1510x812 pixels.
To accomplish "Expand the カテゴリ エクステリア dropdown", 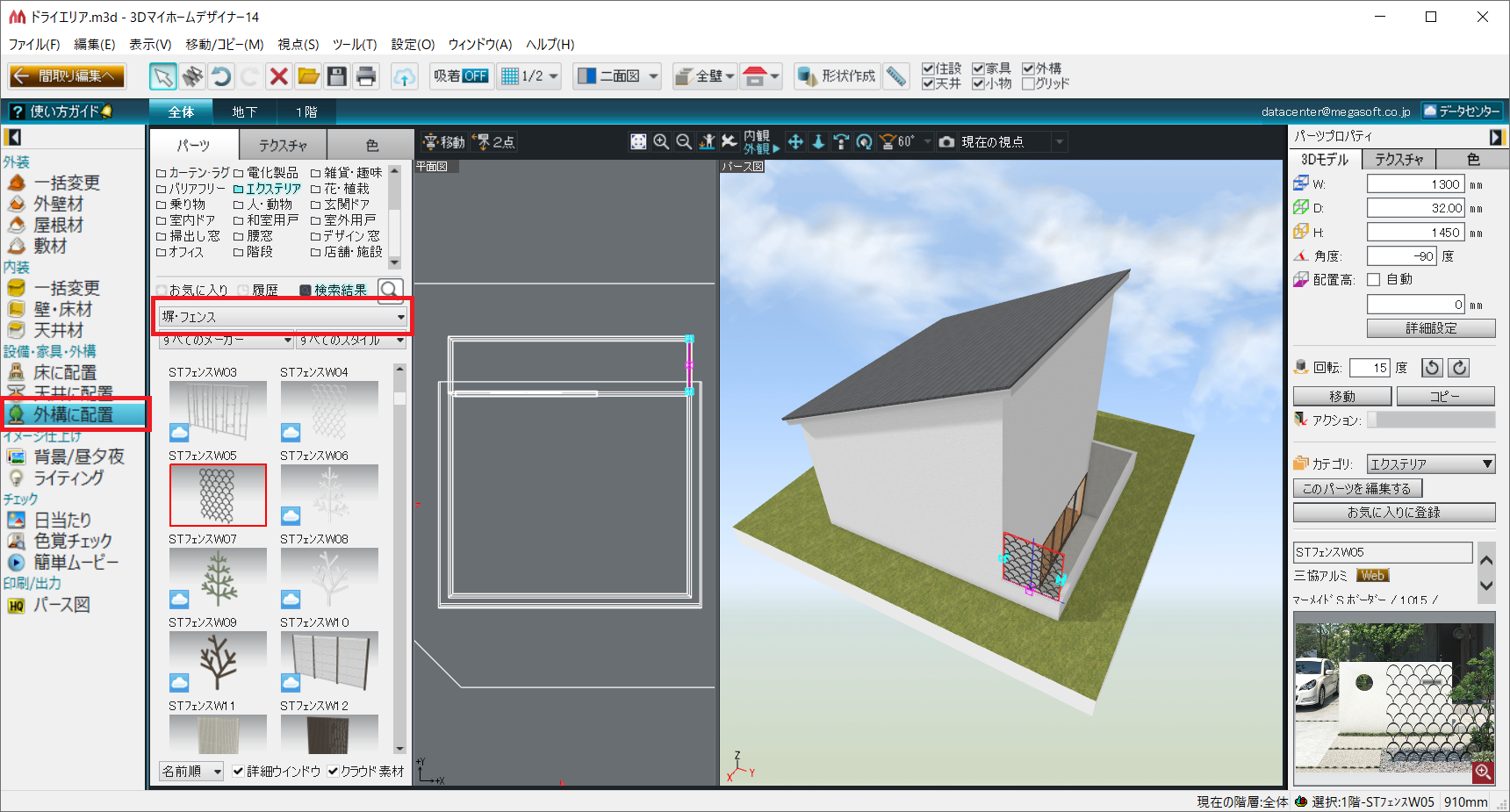I will (1431, 463).
